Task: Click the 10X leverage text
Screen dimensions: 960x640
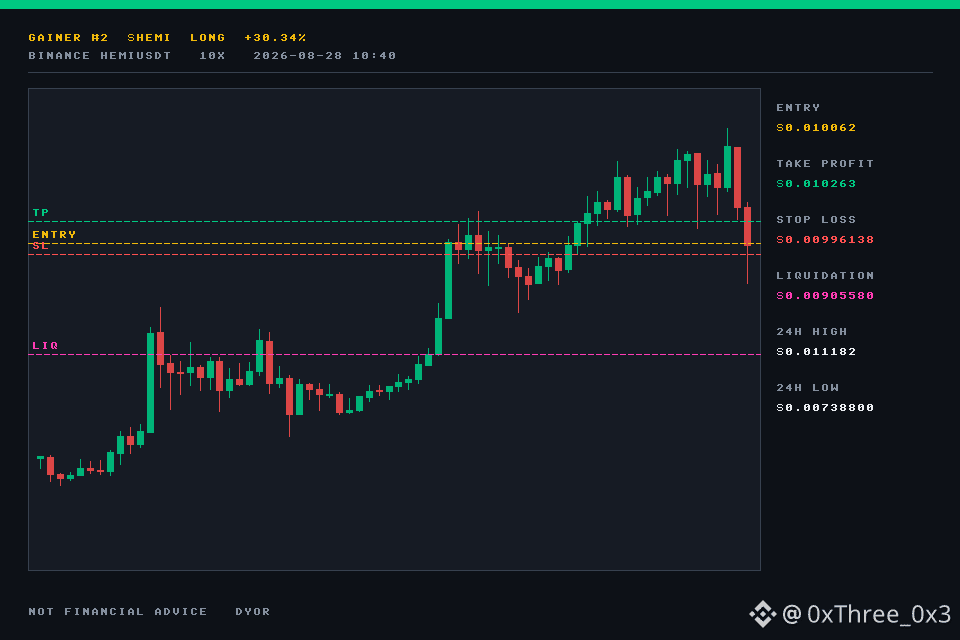Action: pos(212,55)
